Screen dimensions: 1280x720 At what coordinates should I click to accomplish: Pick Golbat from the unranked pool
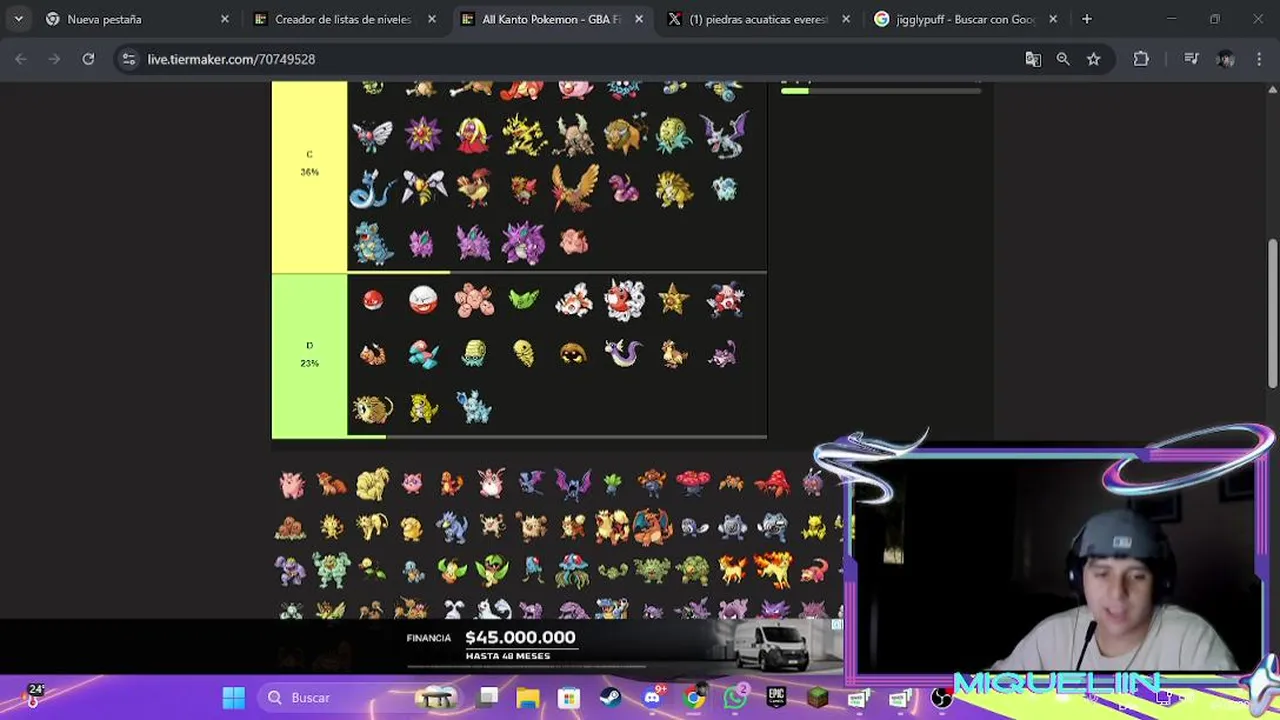572,484
